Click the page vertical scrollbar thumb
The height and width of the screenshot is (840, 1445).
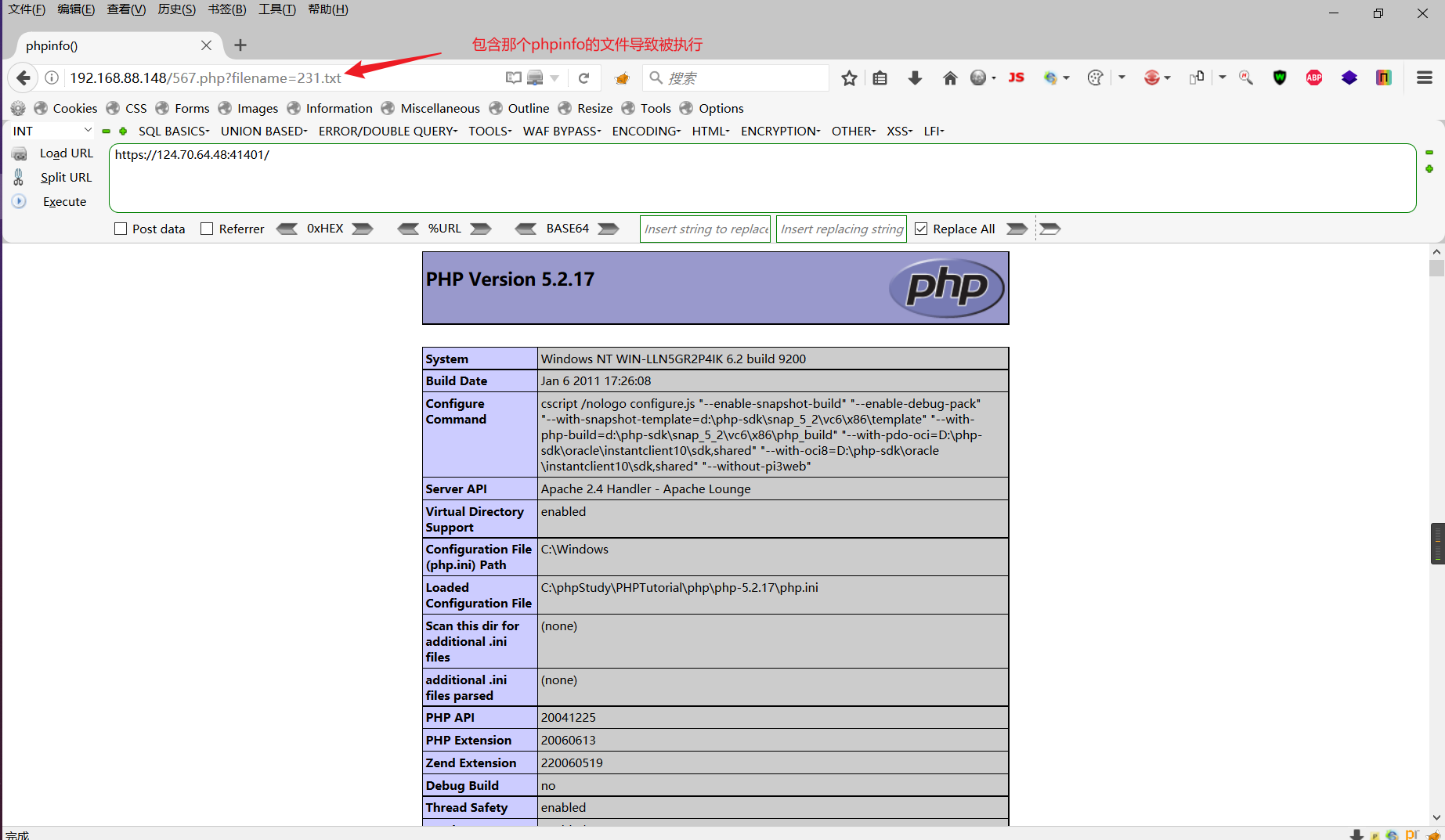[1436, 269]
